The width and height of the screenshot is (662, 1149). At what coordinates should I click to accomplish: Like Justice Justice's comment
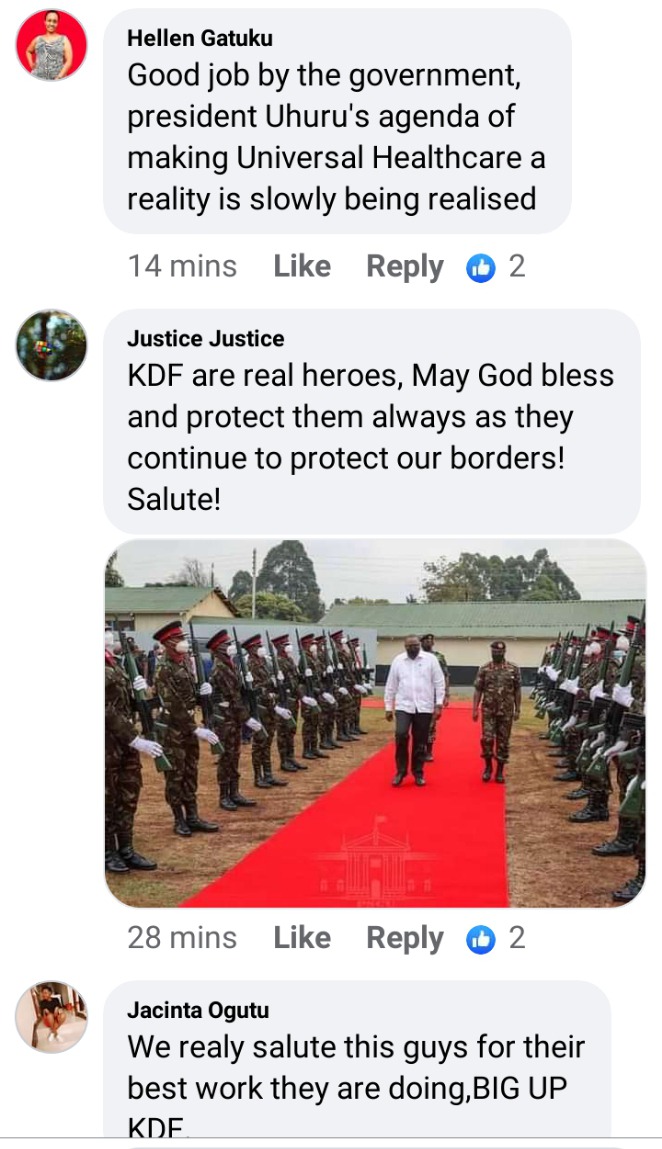(302, 937)
